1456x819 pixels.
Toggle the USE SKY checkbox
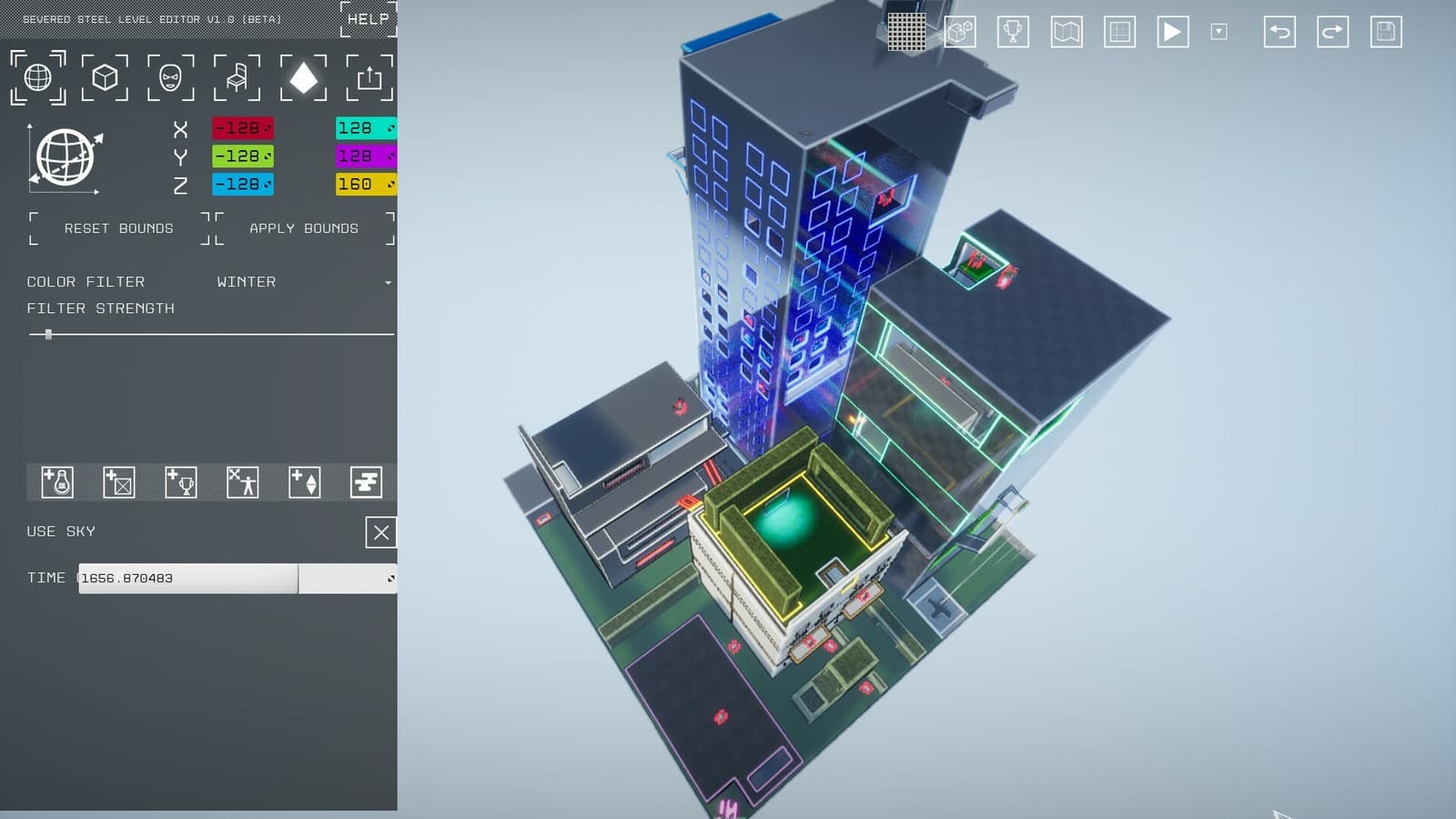(x=381, y=532)
